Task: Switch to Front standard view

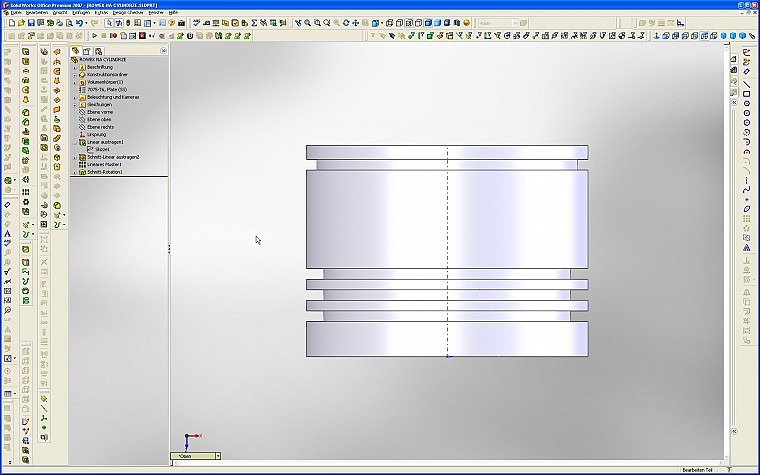Action: point(664,35)
